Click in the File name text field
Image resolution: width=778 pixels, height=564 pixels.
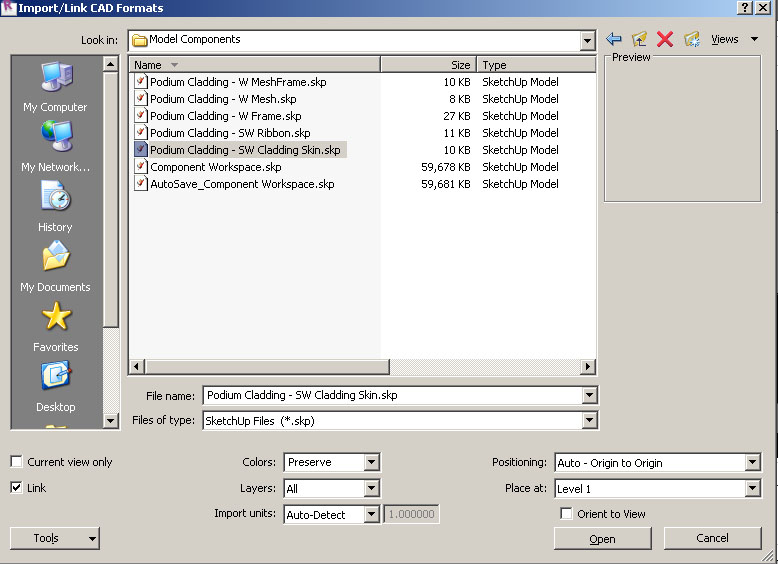[392, 395]
